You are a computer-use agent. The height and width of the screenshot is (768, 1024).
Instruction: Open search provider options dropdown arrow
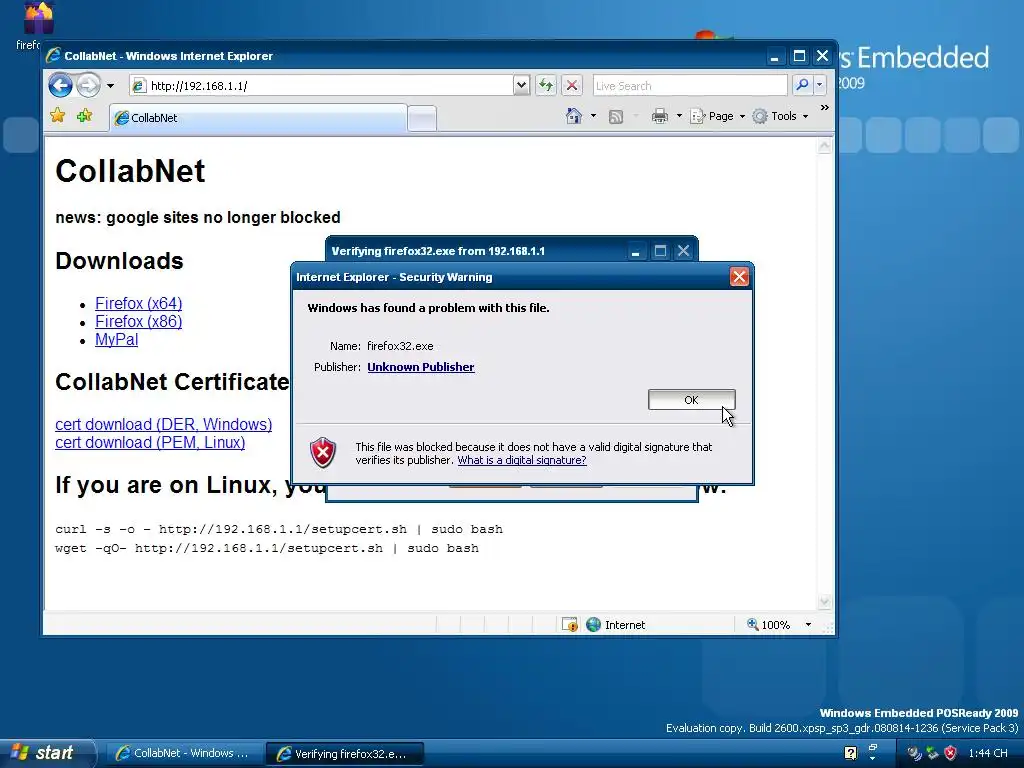(820, 86)
